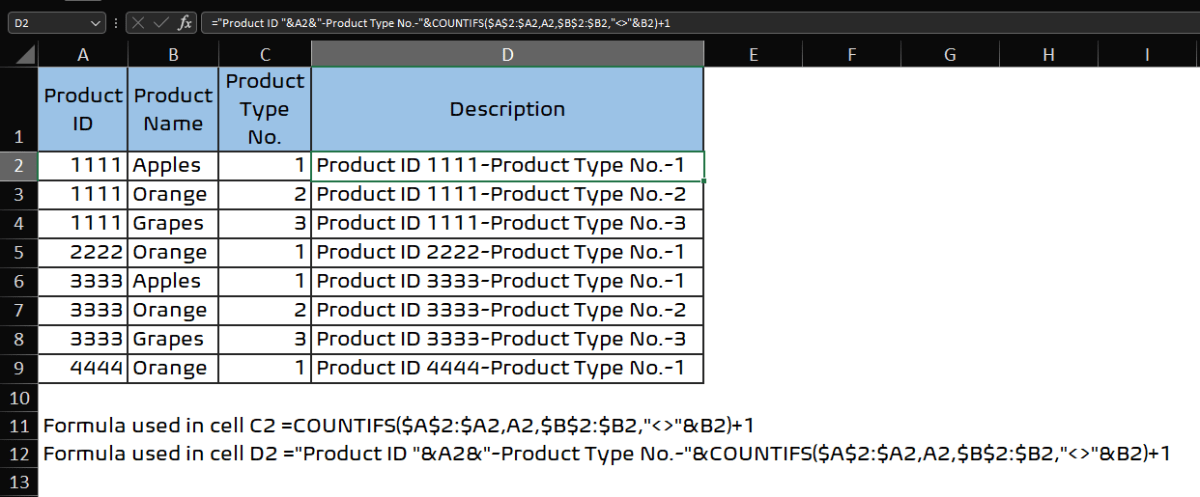Select row 12 header
Viewport: 1200px width, 497px height.
click(19, 454)
